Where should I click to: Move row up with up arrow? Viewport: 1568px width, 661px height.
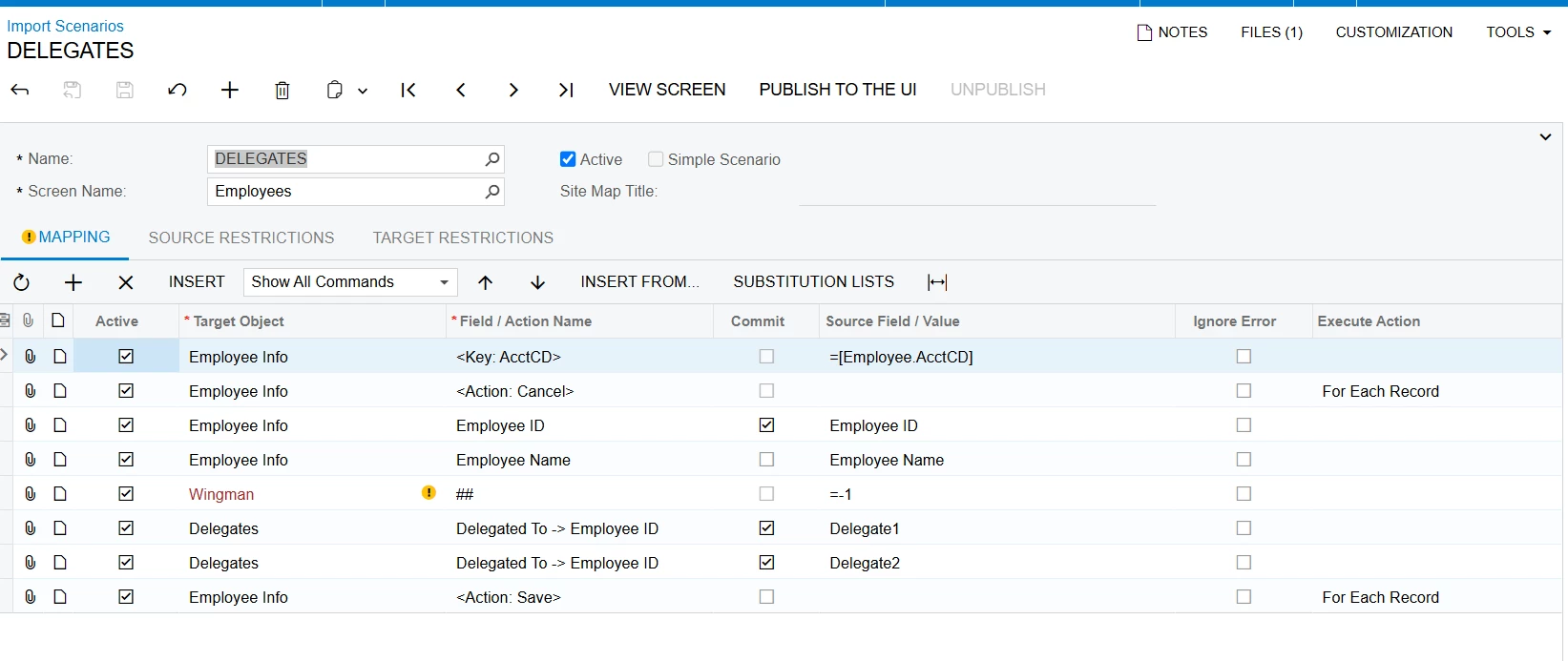coord(486,282)
